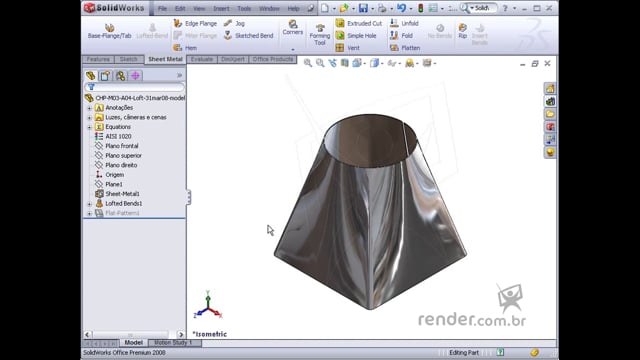The image size is (640, 360).
Task: Open the Forming Tool
Action: (320, 34)
